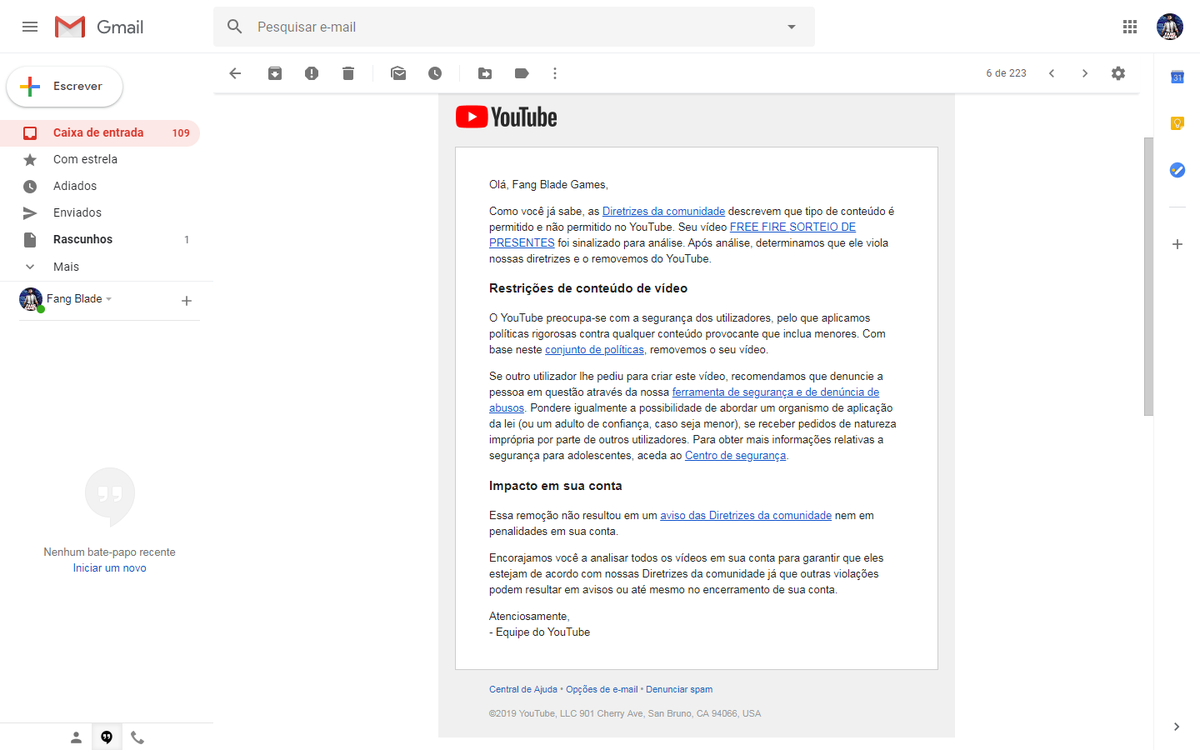
Task: Move email to a folder
Action: 485,73
